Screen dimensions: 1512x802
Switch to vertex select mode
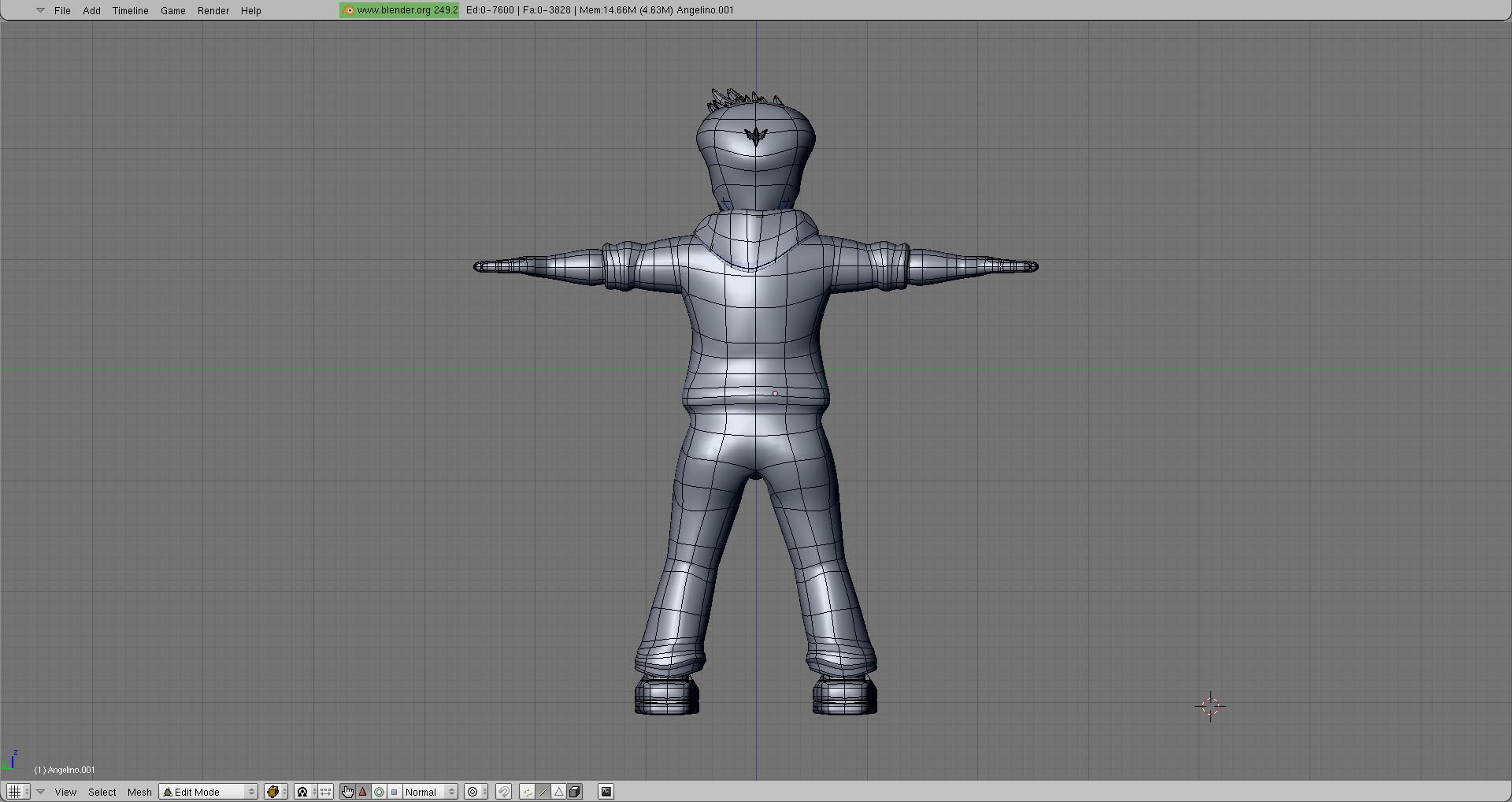(x=527, y=792)
